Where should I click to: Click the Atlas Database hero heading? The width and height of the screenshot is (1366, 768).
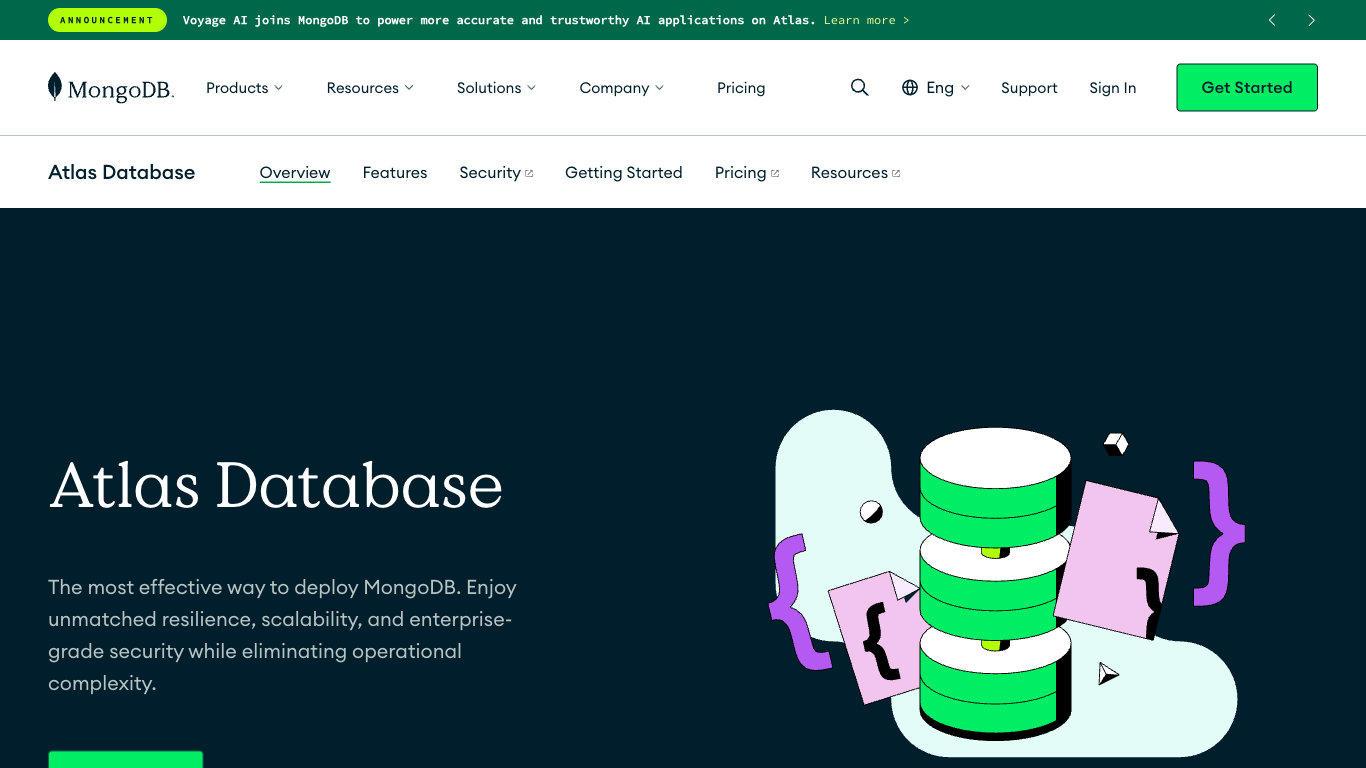276,486
